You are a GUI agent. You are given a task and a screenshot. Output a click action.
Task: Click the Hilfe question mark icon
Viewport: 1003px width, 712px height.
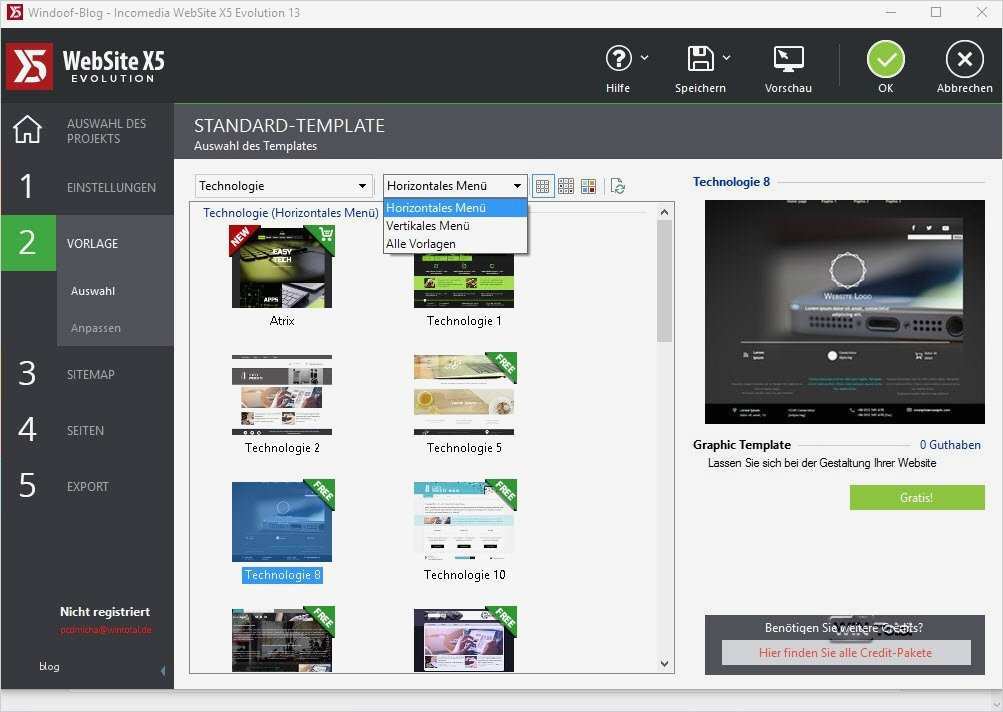(x=618, y=59)
